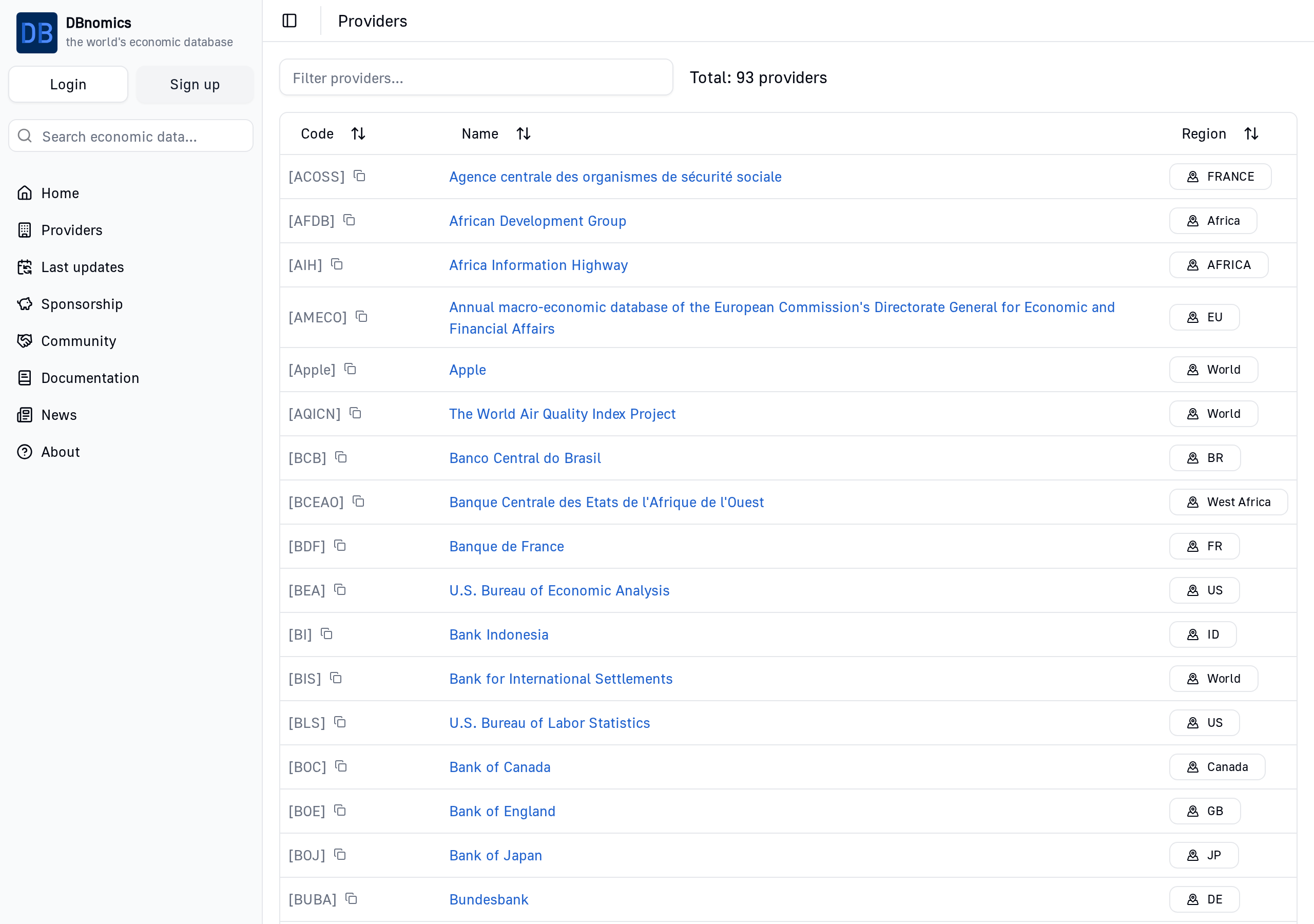Click the ID region badge
Image resolution: width=1314 pixels, height=924 pixels.
click(x=1203, y=634)
